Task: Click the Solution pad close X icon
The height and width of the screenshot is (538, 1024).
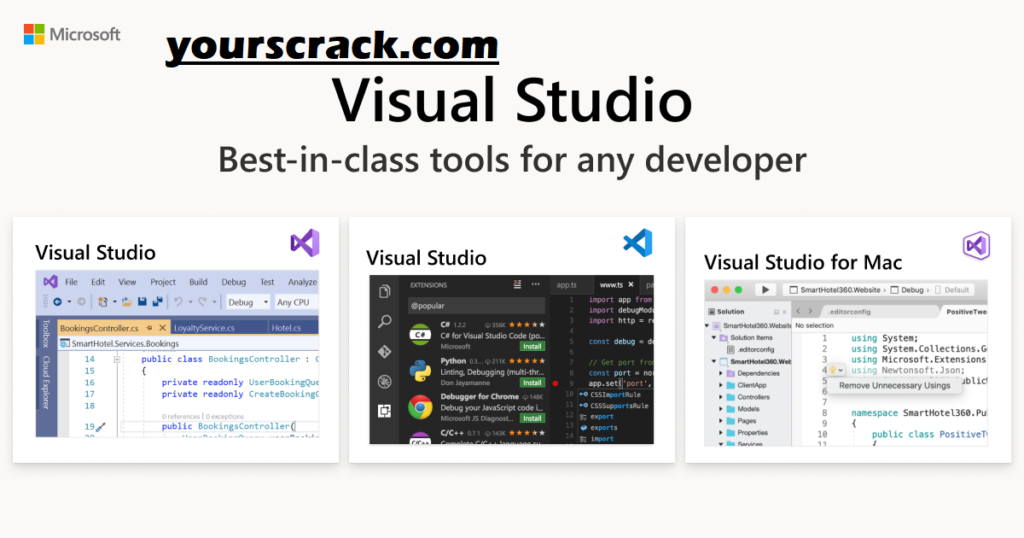Action: [784, 312]
